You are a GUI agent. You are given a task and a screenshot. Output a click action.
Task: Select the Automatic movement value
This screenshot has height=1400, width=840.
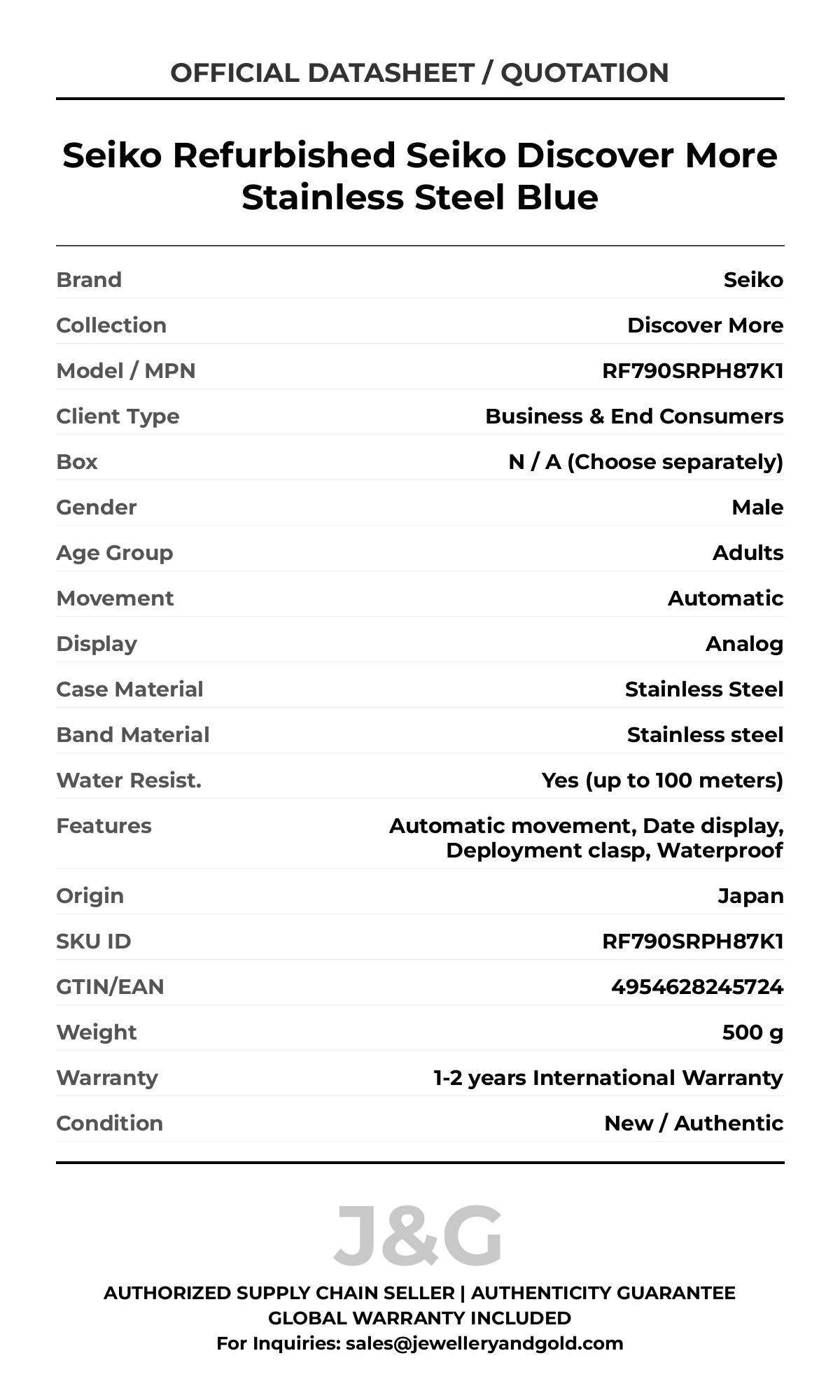point(725,598)
